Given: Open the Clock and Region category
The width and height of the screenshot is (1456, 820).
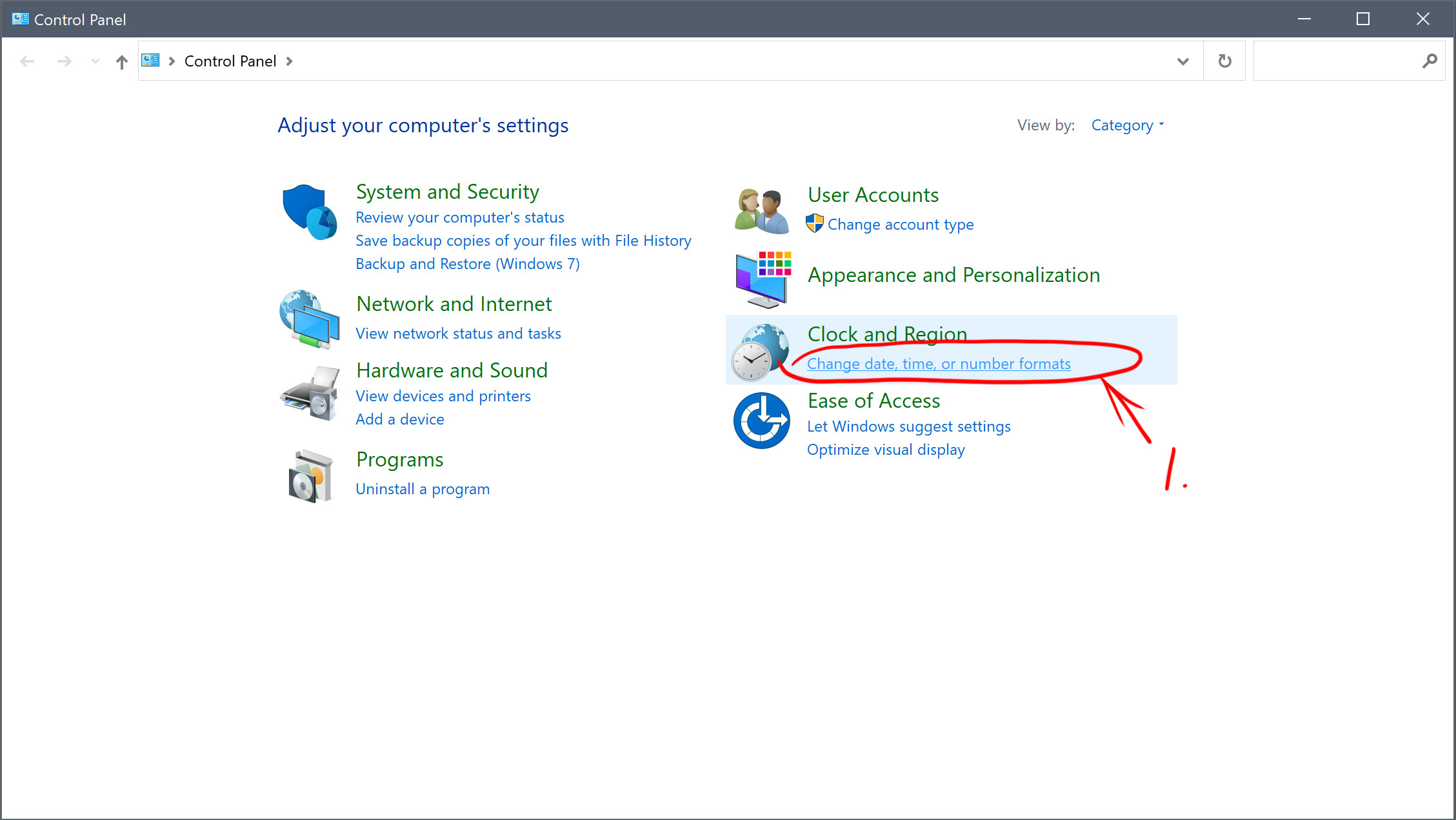Looking at the screenshot, I should (887, 334).
